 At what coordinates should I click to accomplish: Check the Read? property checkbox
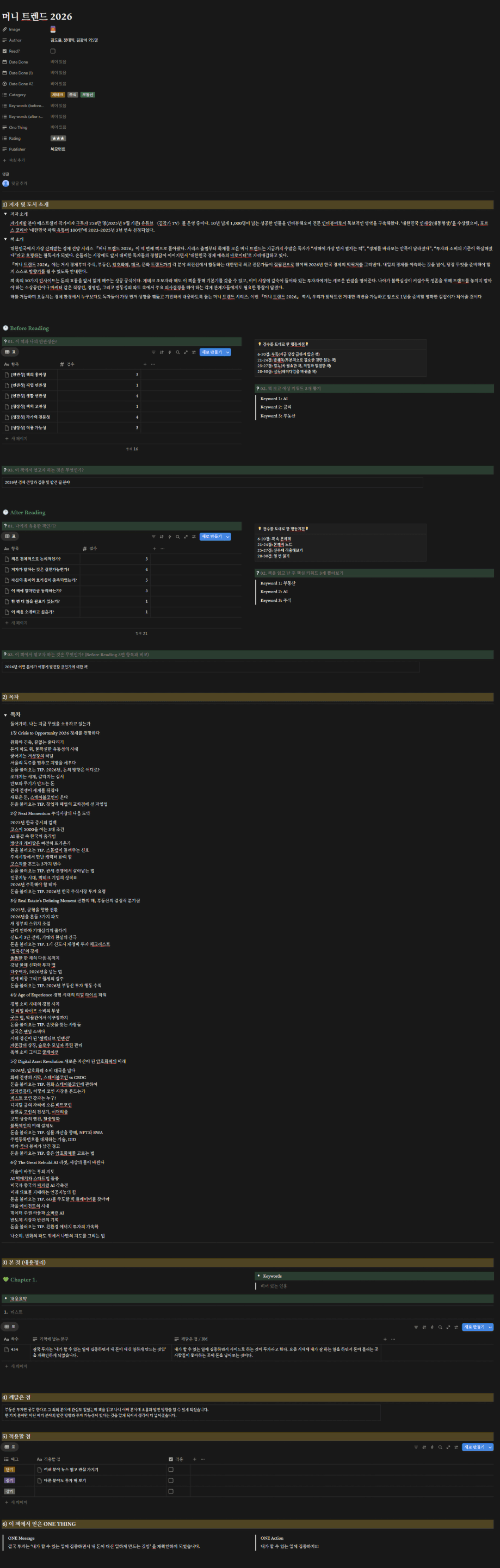coord(52,51)
